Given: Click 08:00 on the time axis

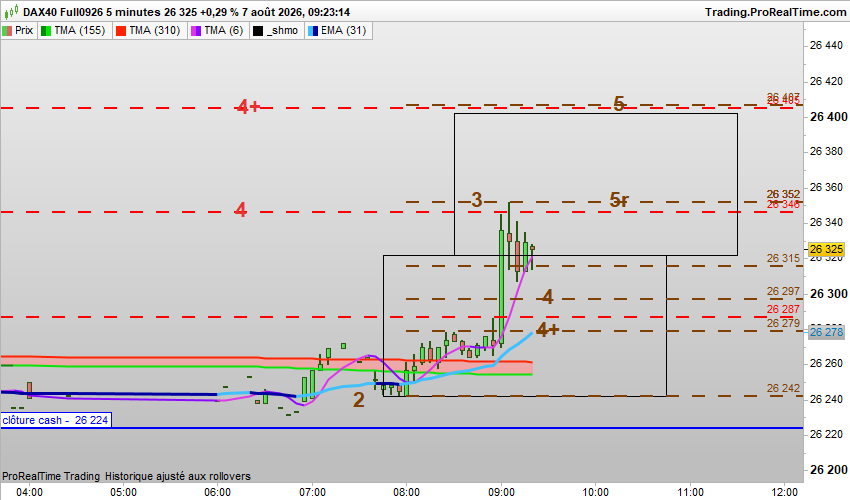Looking at the screenshot, I should pos(407,492).
